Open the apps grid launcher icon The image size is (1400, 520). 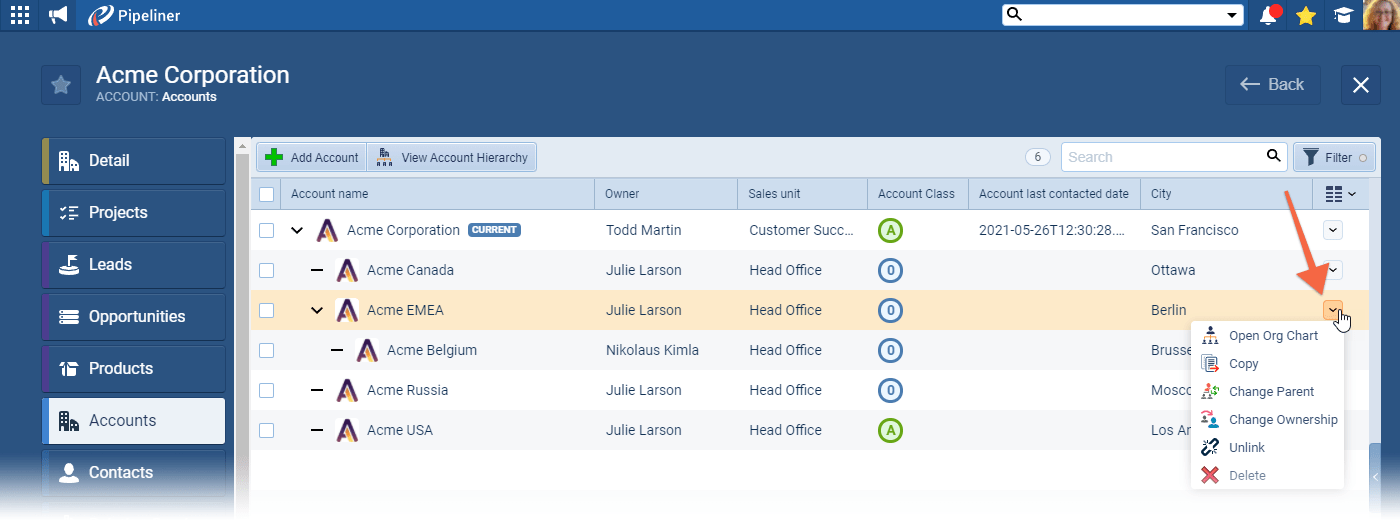pyautogui.click(x=20, y=15)
